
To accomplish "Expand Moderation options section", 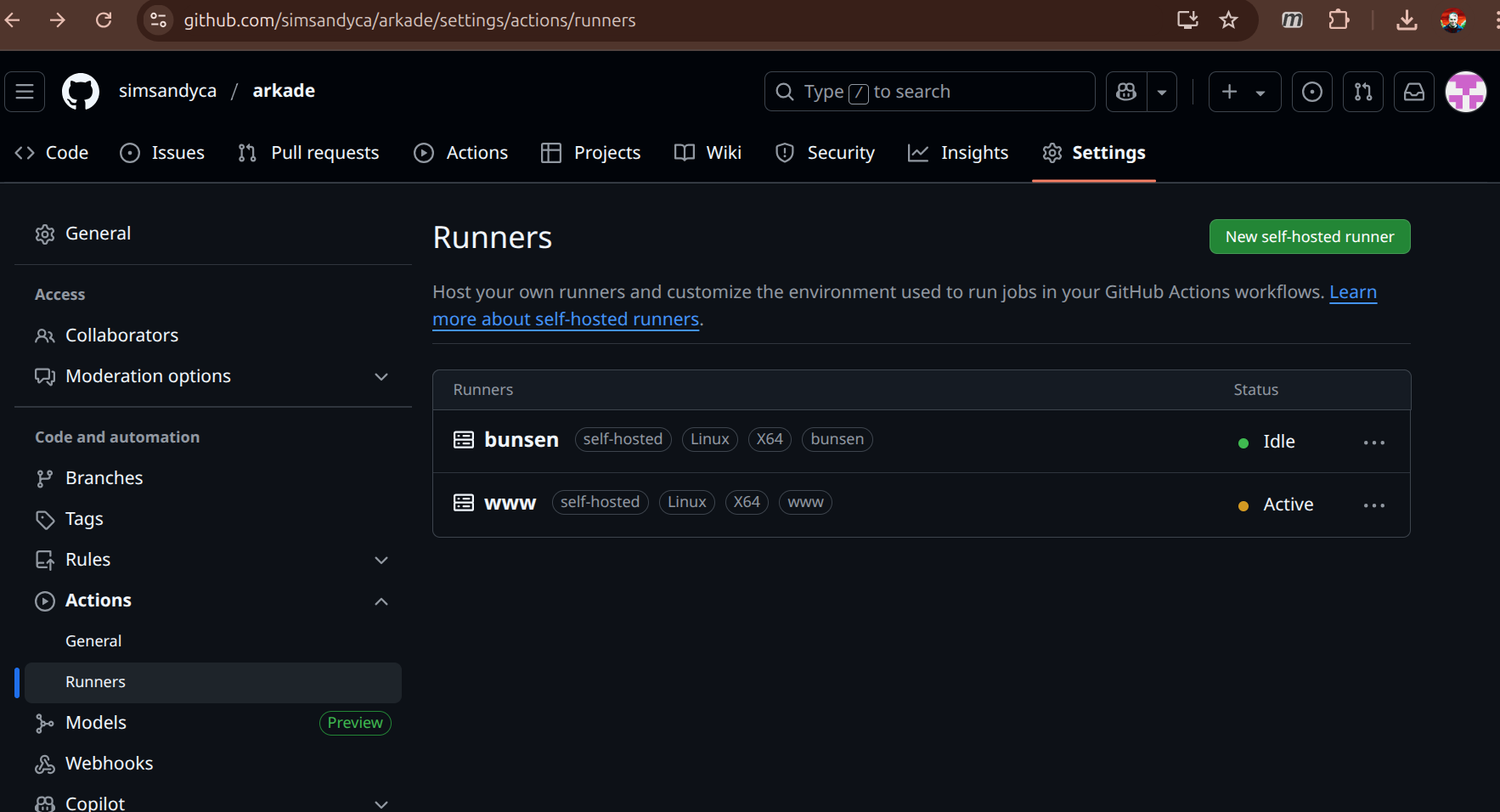I will click(213, 376).
